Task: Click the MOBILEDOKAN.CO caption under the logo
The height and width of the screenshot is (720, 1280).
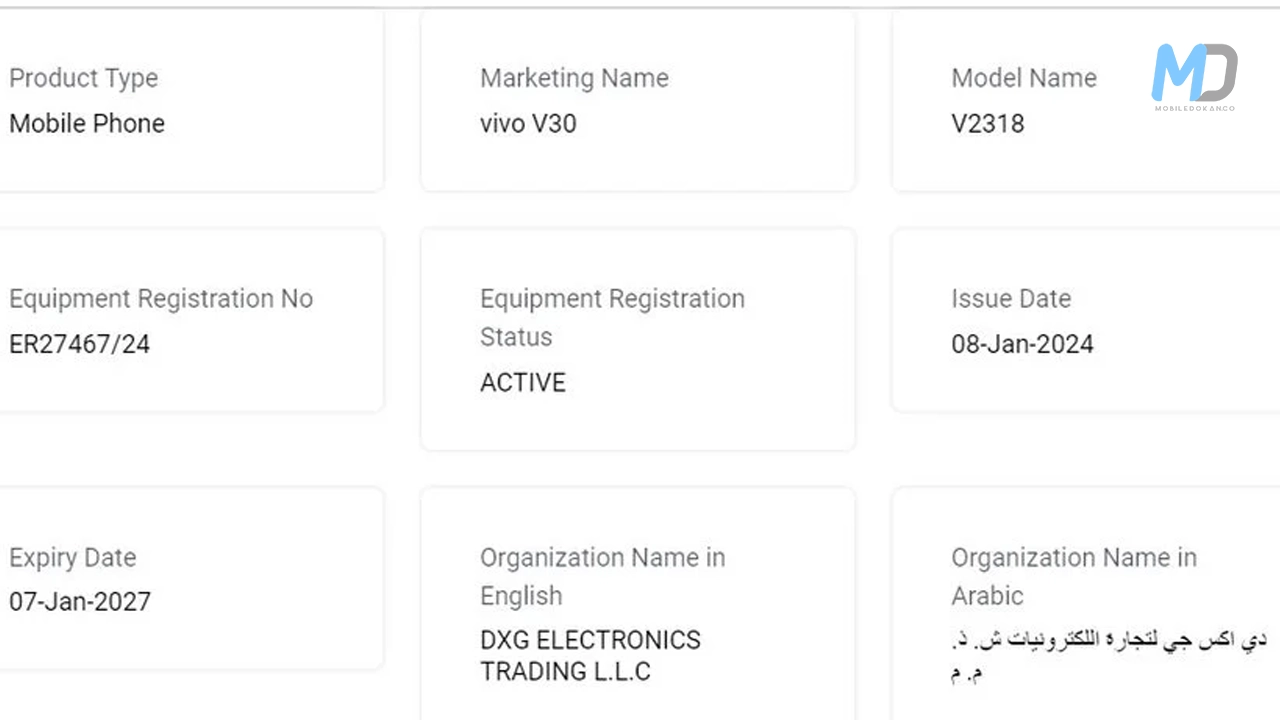Action: tap(1194, 108)
